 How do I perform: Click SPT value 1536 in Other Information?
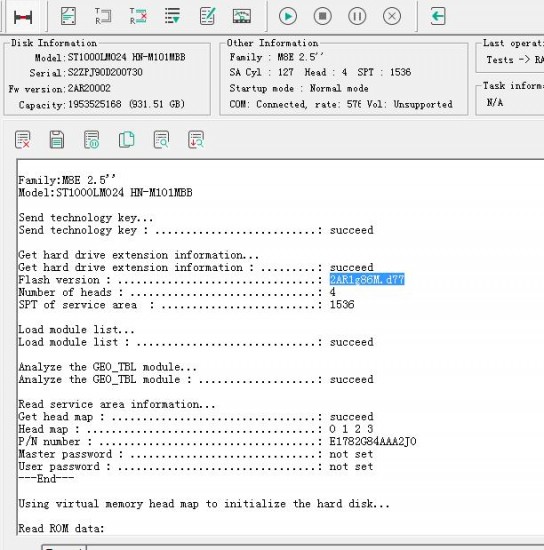(400, 72)
